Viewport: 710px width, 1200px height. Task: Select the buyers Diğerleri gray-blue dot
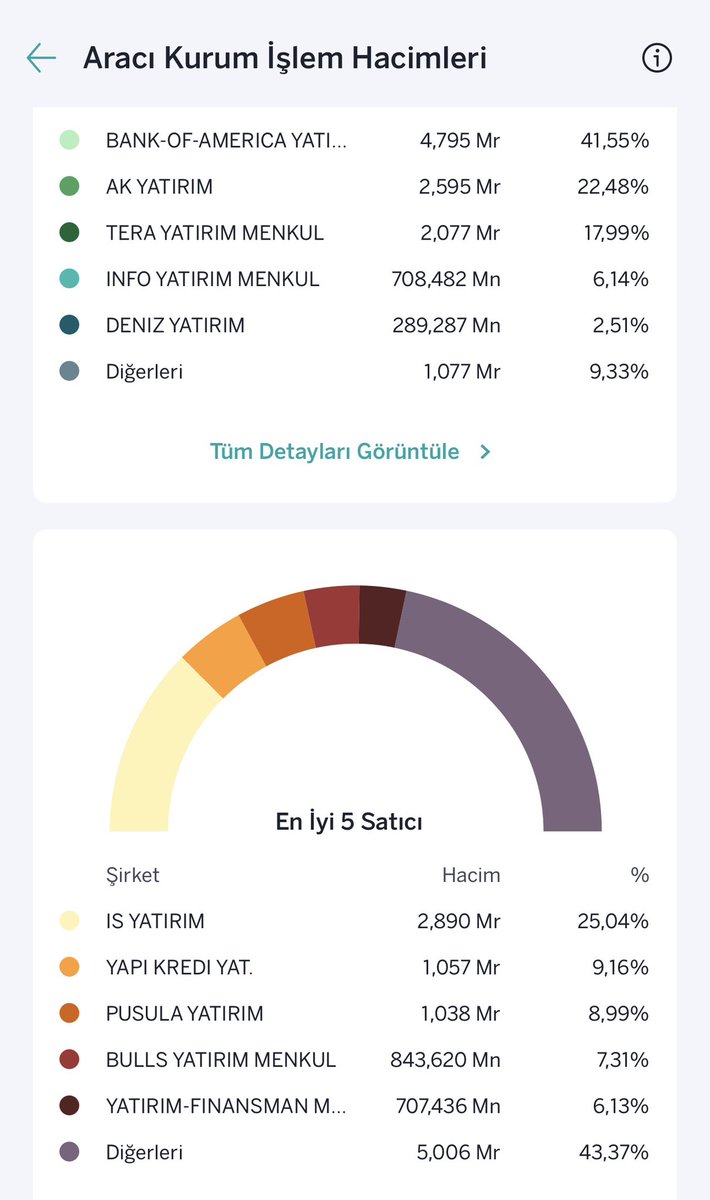pyautogui.click(x=69, y=372)
